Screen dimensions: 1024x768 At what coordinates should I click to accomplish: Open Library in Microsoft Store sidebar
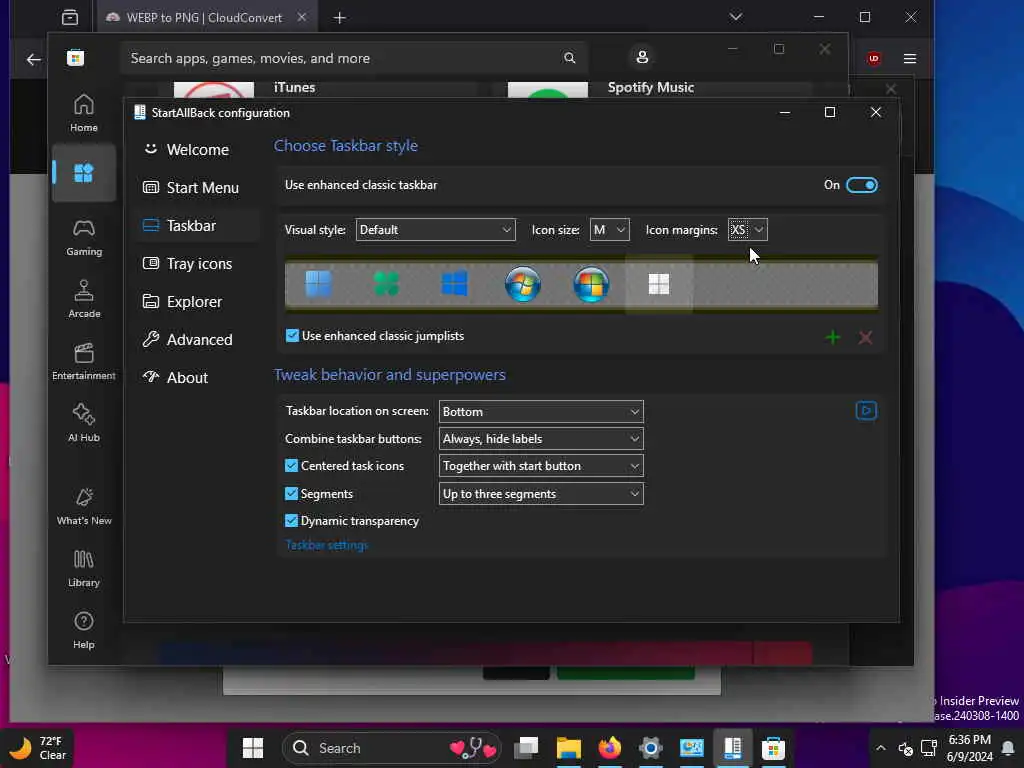tap(84, 568)
